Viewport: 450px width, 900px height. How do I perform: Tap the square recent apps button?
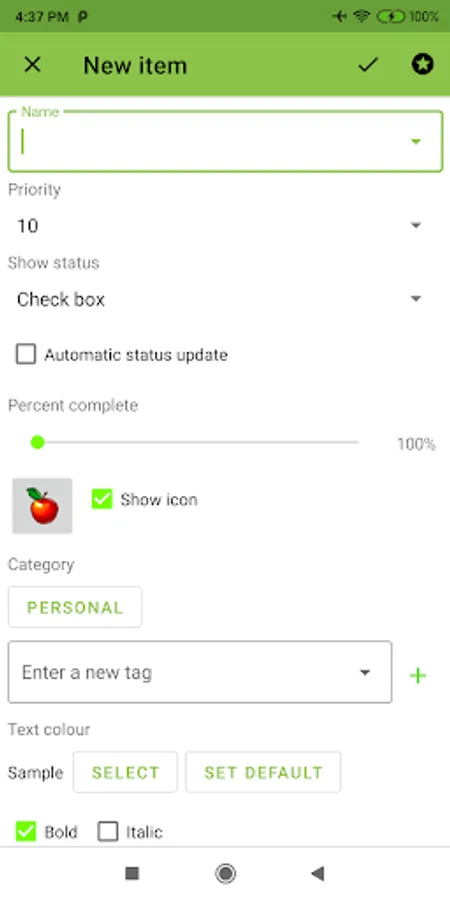coord(133,874)
